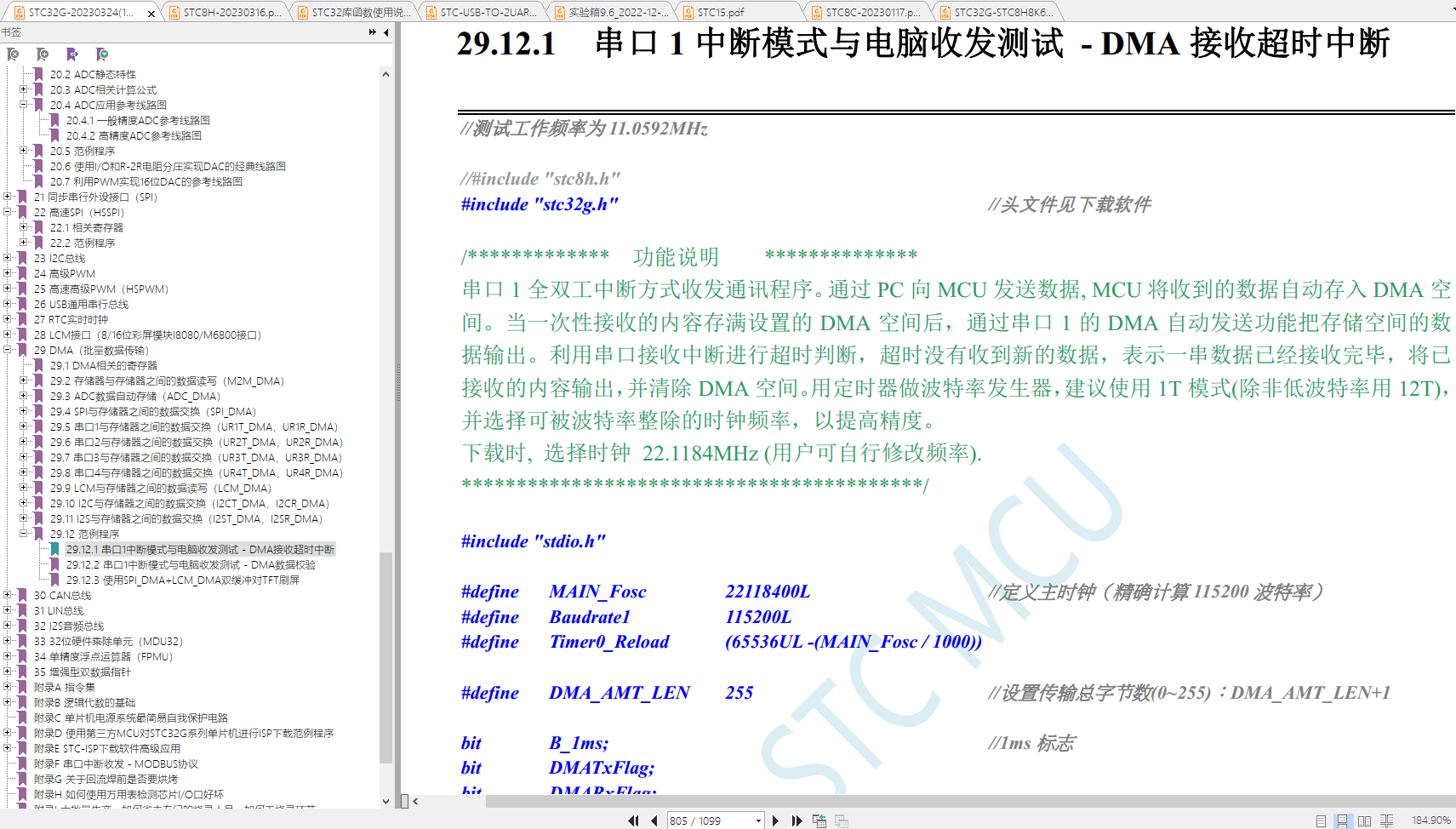Image resolution: width=1456 pixels, height=829 pixels.
Task: Click the zoom level 184.90% value
Action: (x=1431, y=820)
